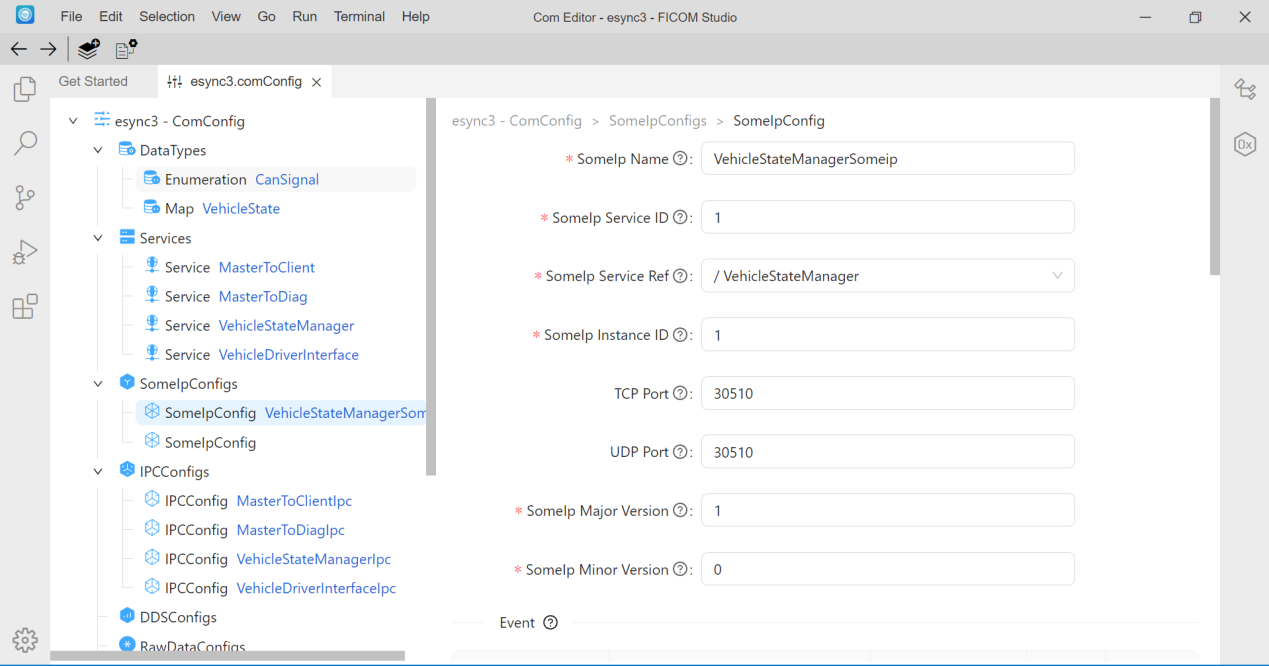
Task: Open the Go menu
Action: click(266, 16)
